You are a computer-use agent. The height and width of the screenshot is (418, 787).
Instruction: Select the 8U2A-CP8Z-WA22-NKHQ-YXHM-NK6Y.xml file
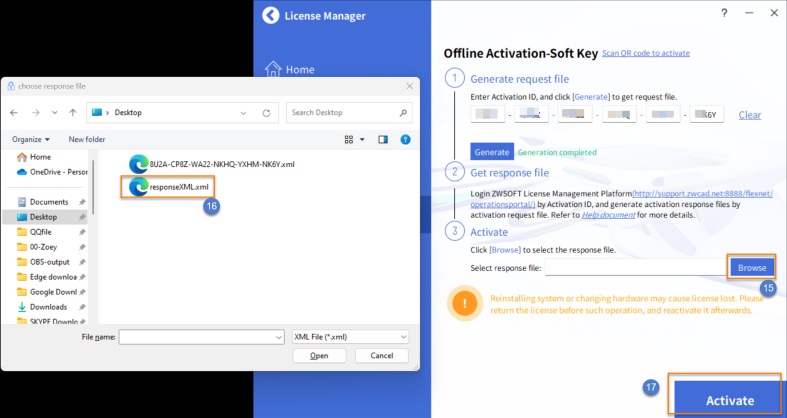tap(212, 164)
